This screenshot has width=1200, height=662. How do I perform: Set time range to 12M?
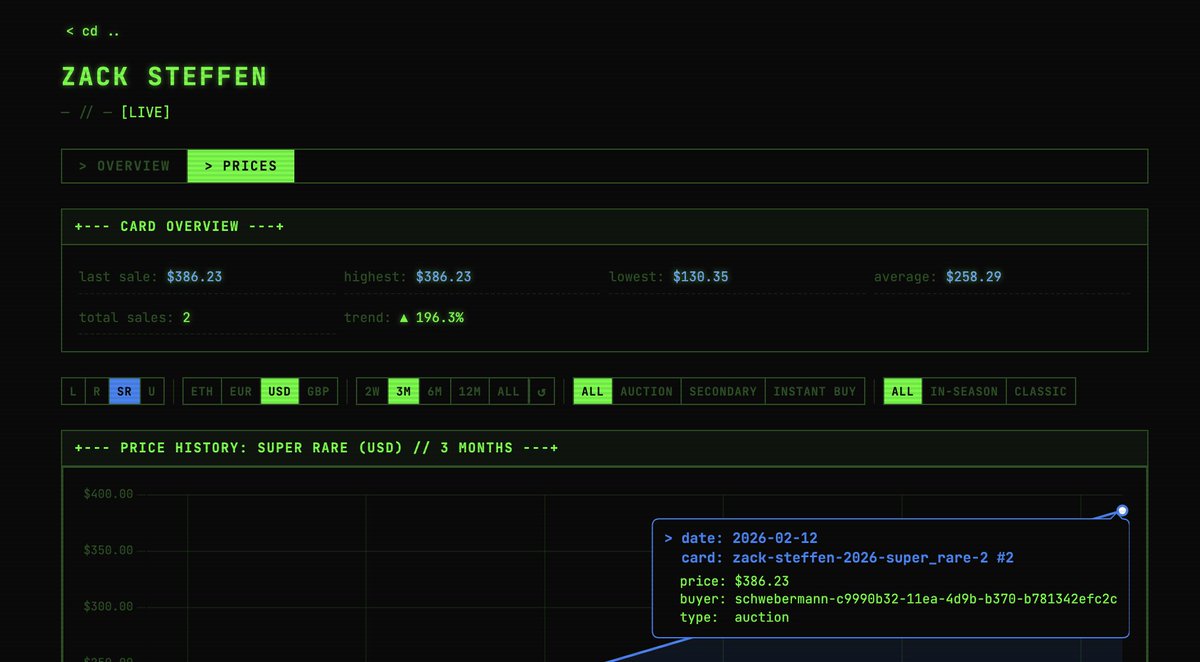tap(470, 391)
